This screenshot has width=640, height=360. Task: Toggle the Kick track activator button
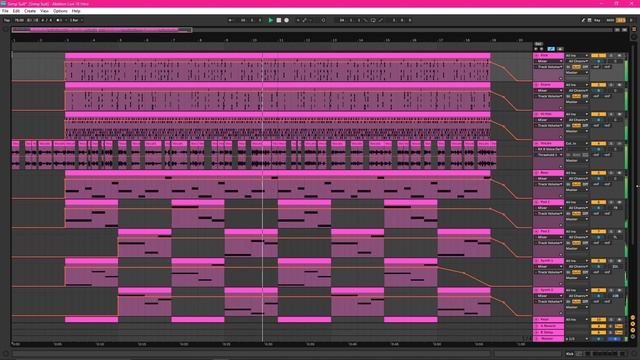coord(598,56)
